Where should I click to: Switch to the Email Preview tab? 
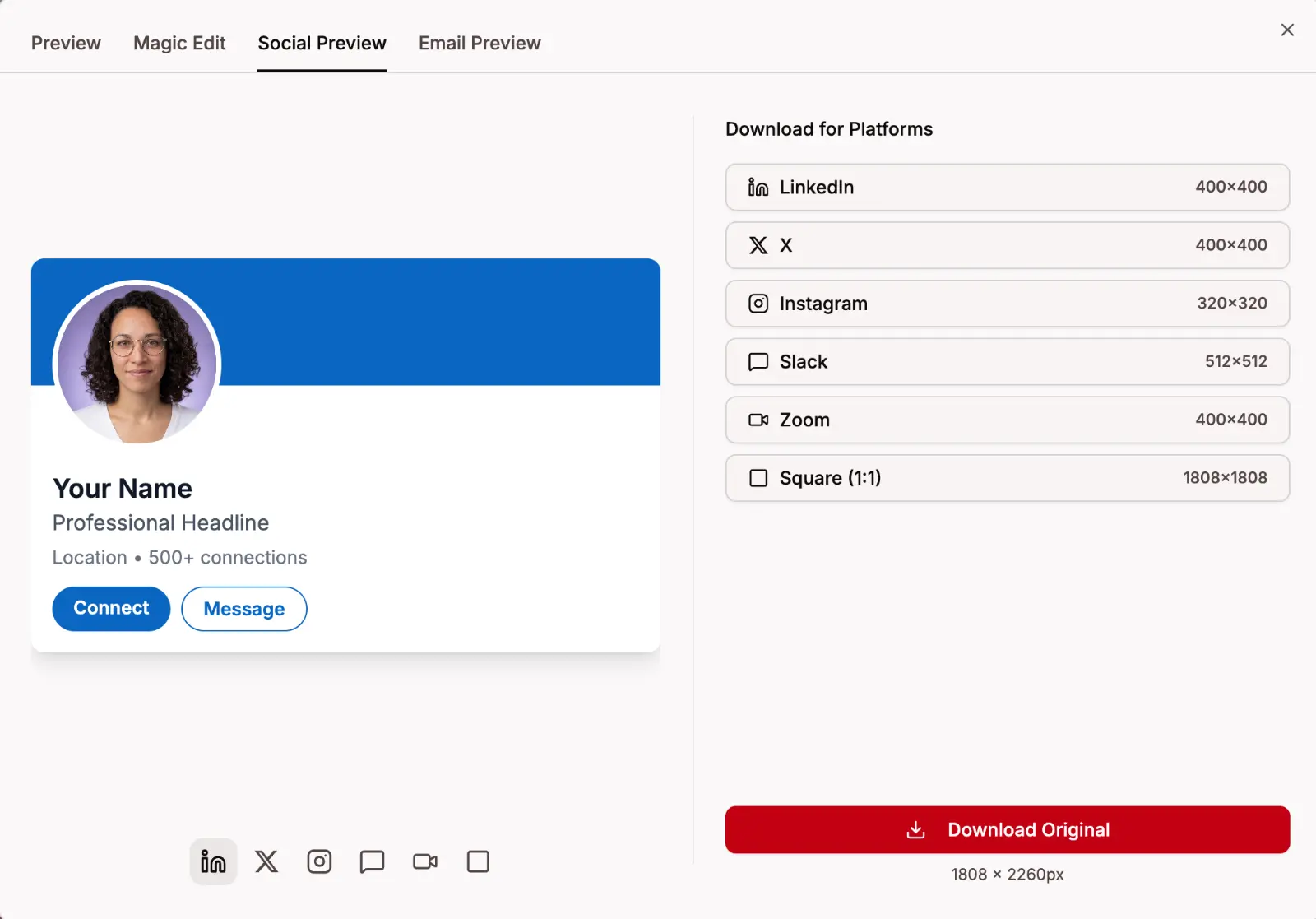[480, 43]
